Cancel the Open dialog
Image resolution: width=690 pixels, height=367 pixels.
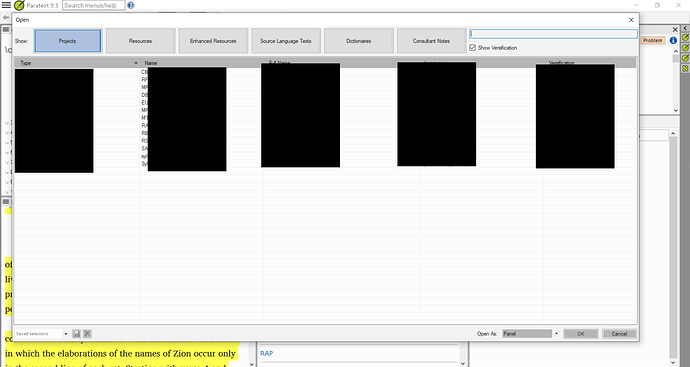coord(619,334)
